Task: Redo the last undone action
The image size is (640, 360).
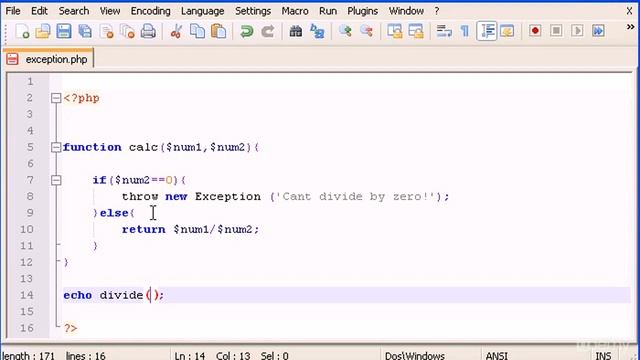Action: [x=268, y=31]
